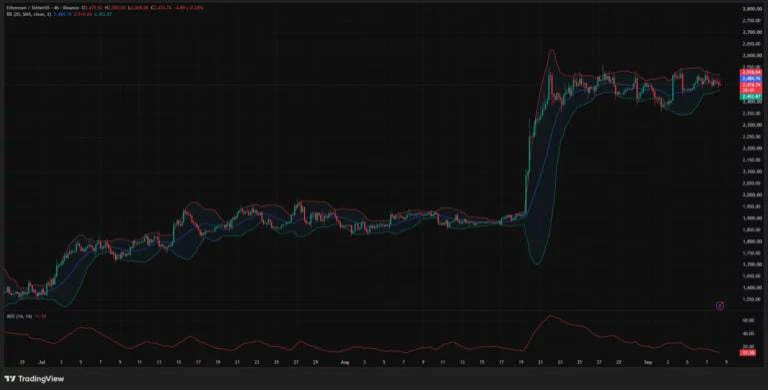Screen dimensions: 768x390
Task: Click the purple circular icon above ADX pane
Action: click(720, 306)
